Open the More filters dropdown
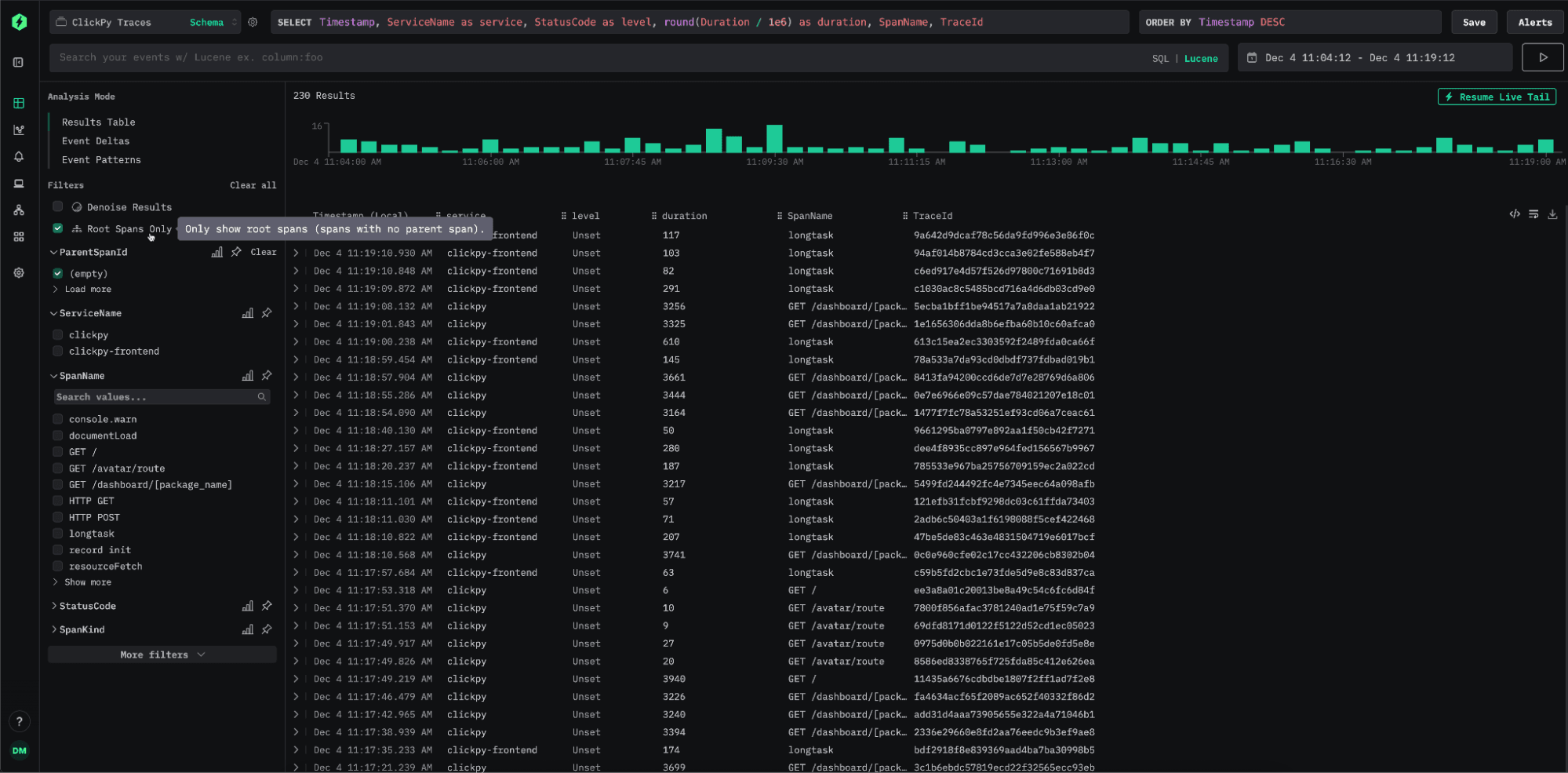The height and width of the screenshot is (773, 1568). click(162, 654)
